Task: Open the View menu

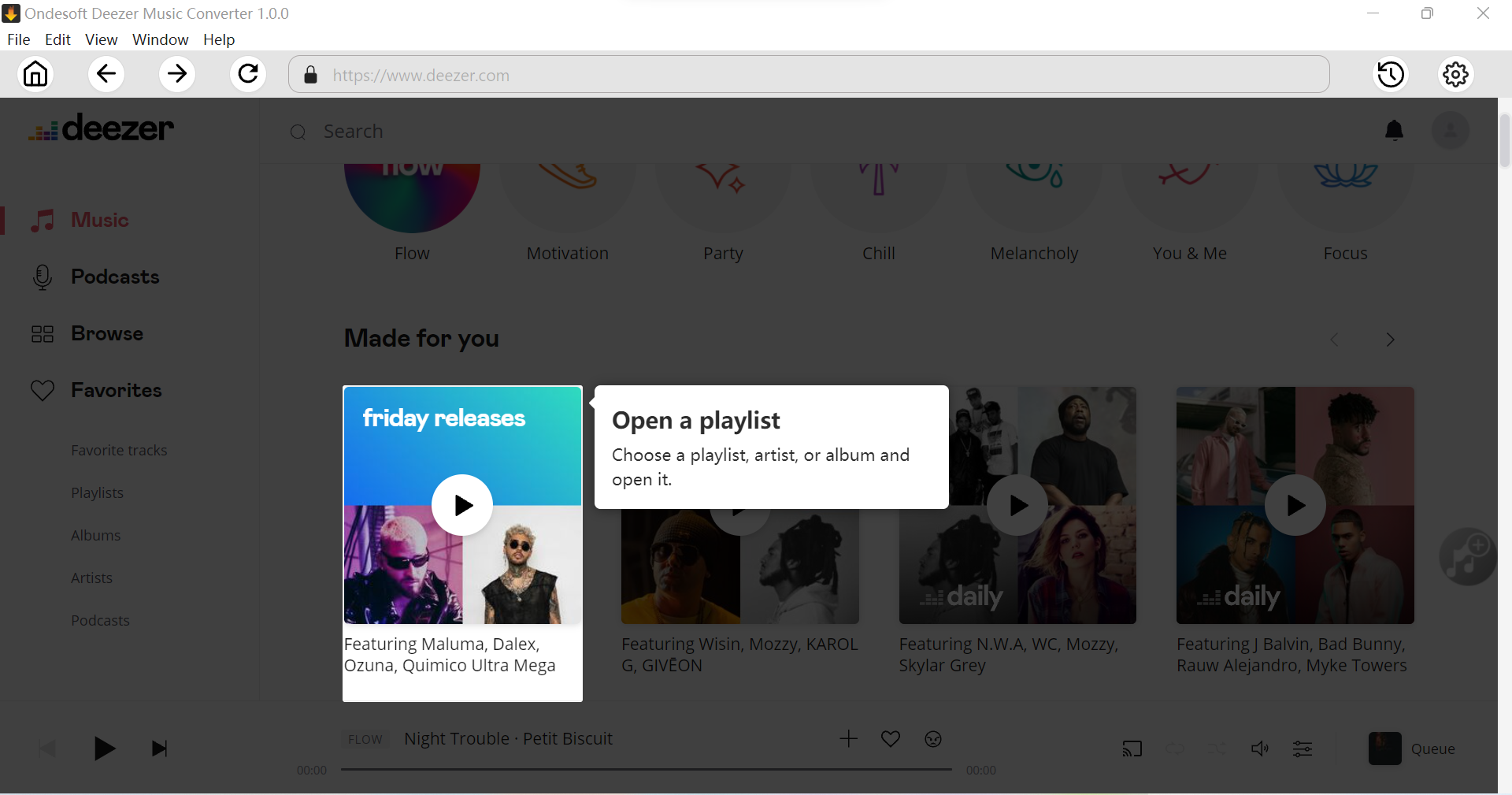Action: pyautogui.click(x=101, y=39)
